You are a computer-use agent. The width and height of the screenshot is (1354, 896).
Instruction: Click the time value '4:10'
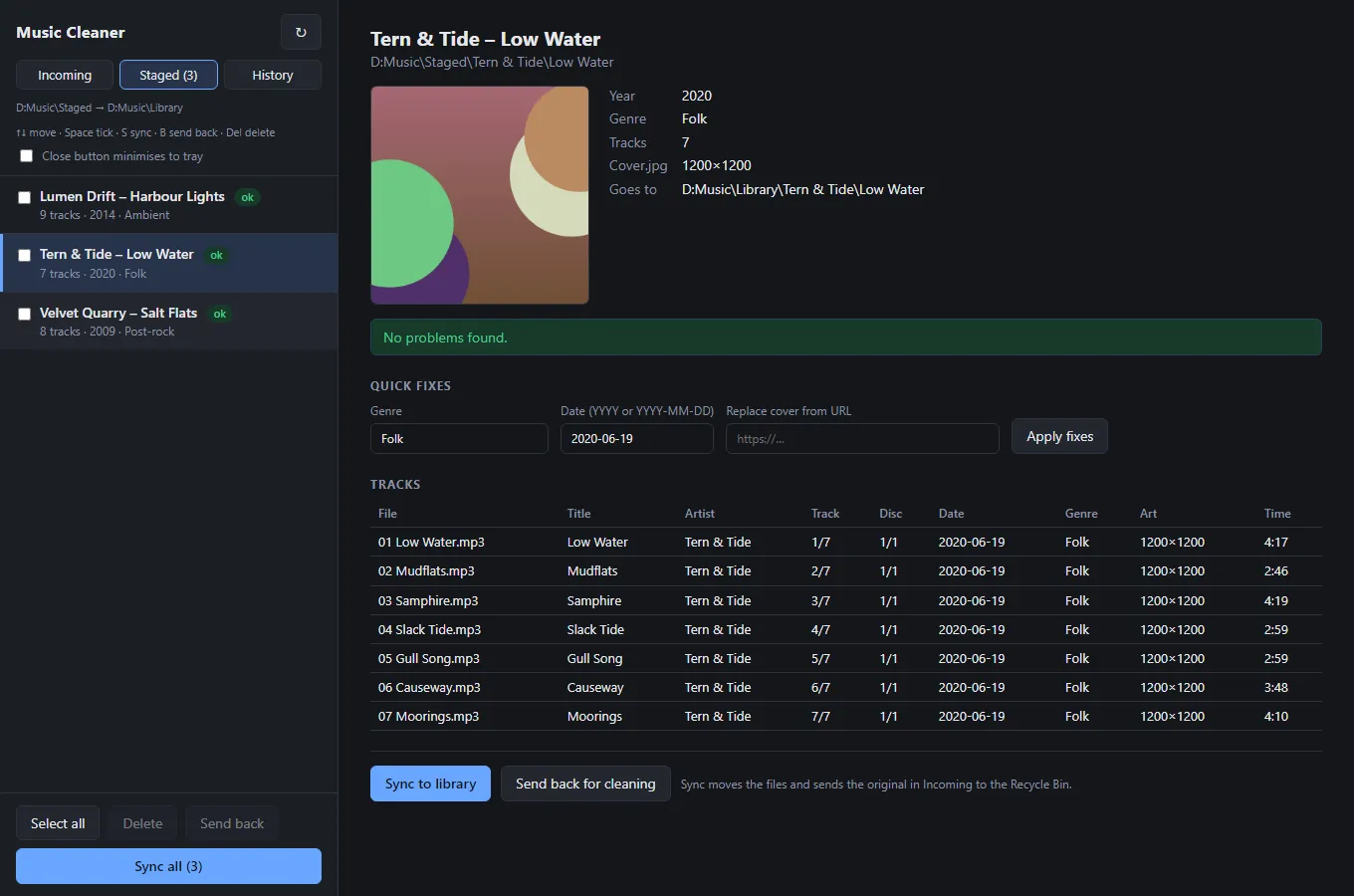1276,717
